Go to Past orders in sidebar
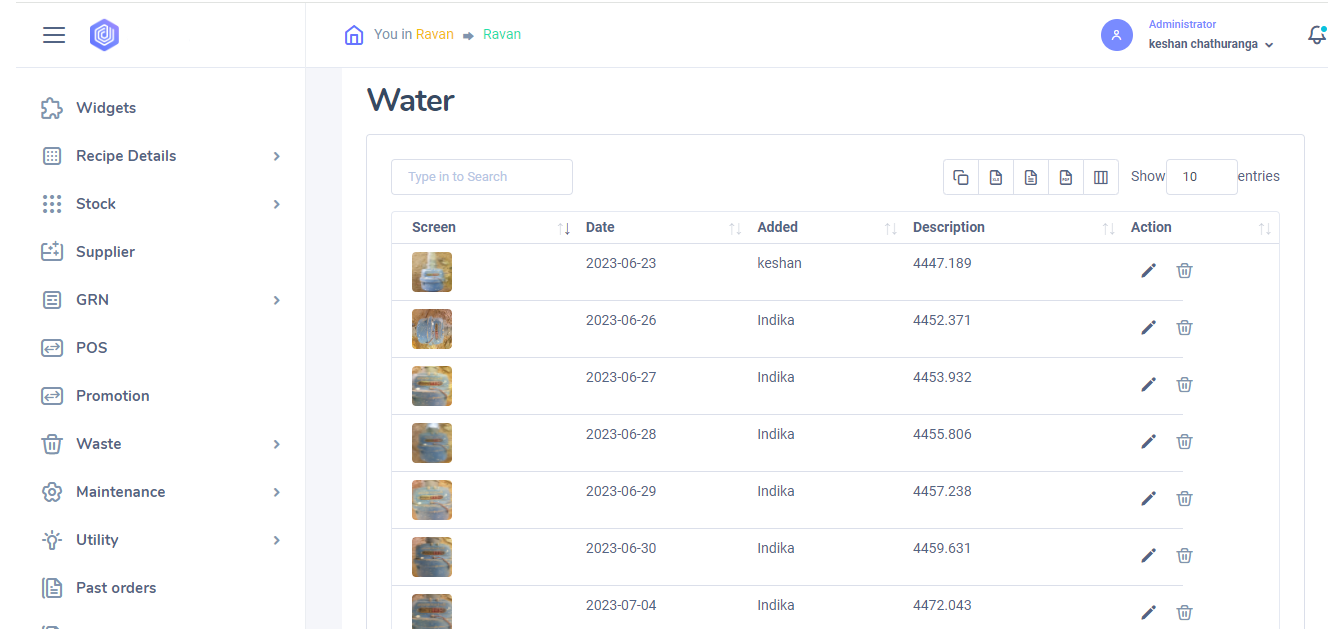 click(115, 588)
